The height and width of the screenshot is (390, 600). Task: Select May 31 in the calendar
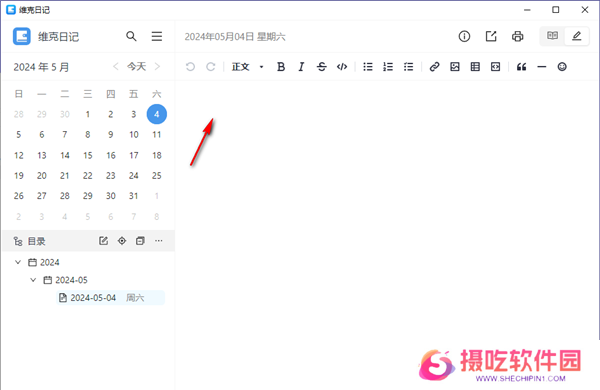134,196
